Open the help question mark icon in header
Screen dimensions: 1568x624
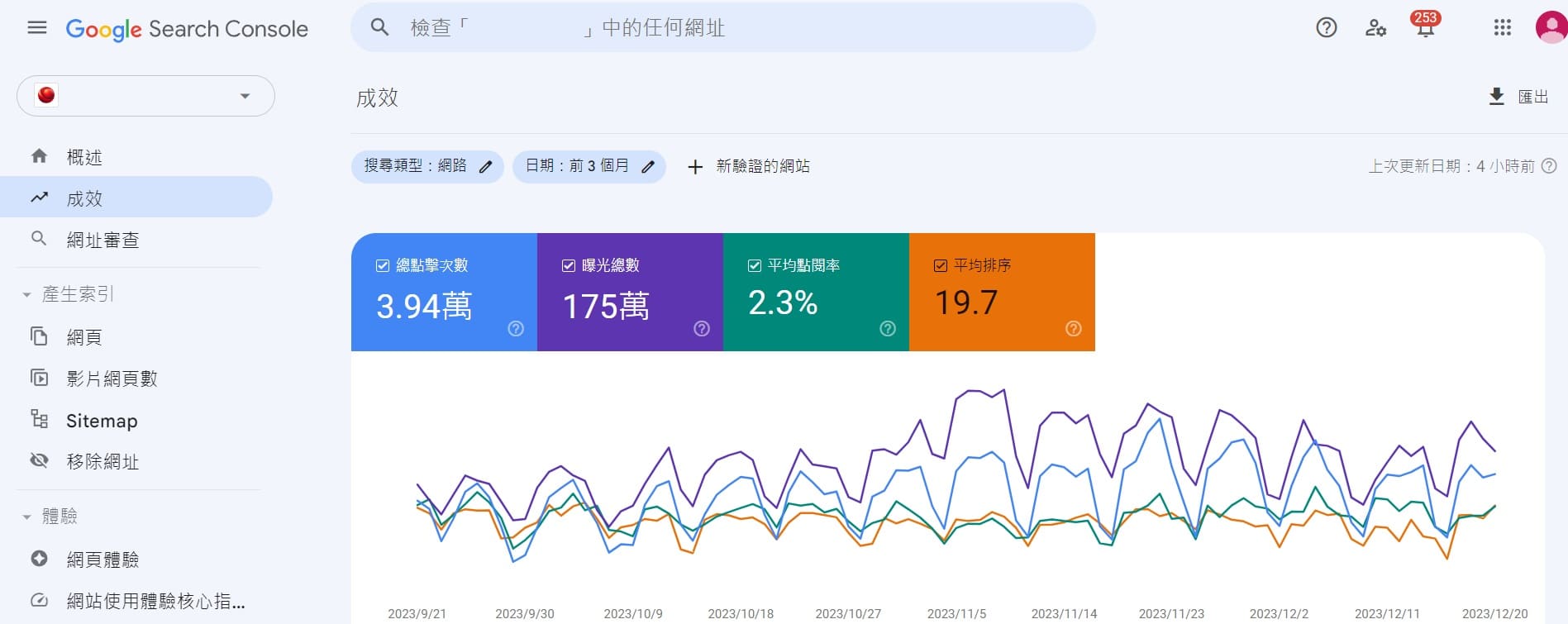click(1327, 28)
